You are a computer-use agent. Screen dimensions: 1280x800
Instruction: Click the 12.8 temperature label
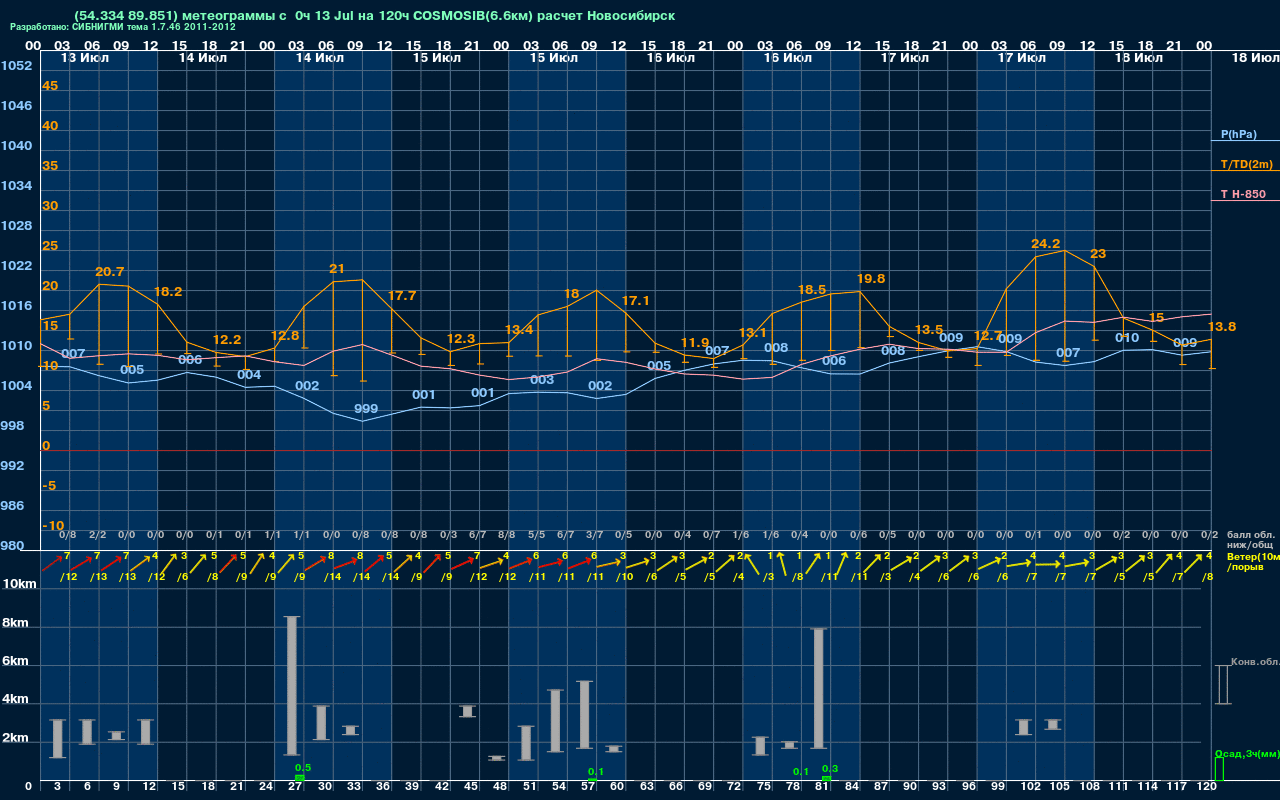(x=285, y=336)
